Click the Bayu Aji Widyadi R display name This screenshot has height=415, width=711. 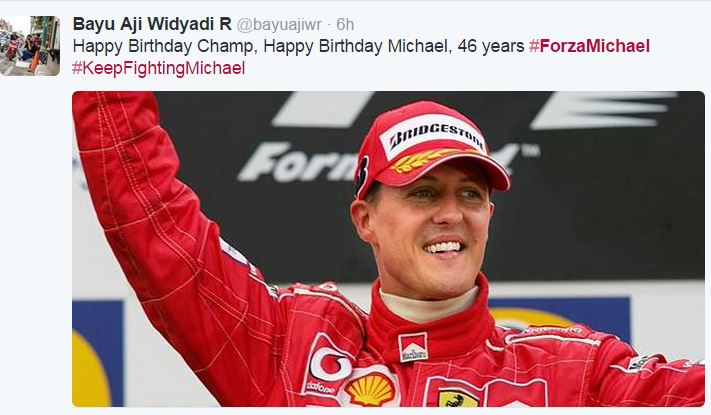point(152,24)
